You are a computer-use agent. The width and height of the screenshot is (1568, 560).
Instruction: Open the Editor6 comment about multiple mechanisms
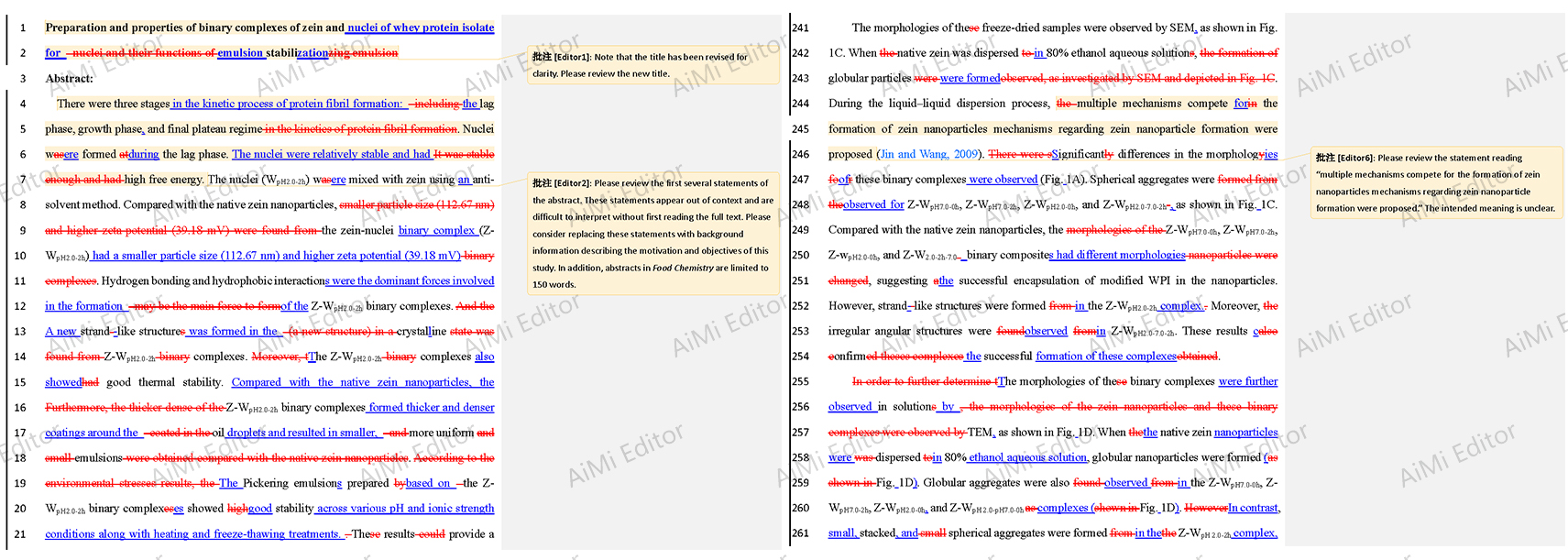pyautogui.click(x=1437, y=182)
